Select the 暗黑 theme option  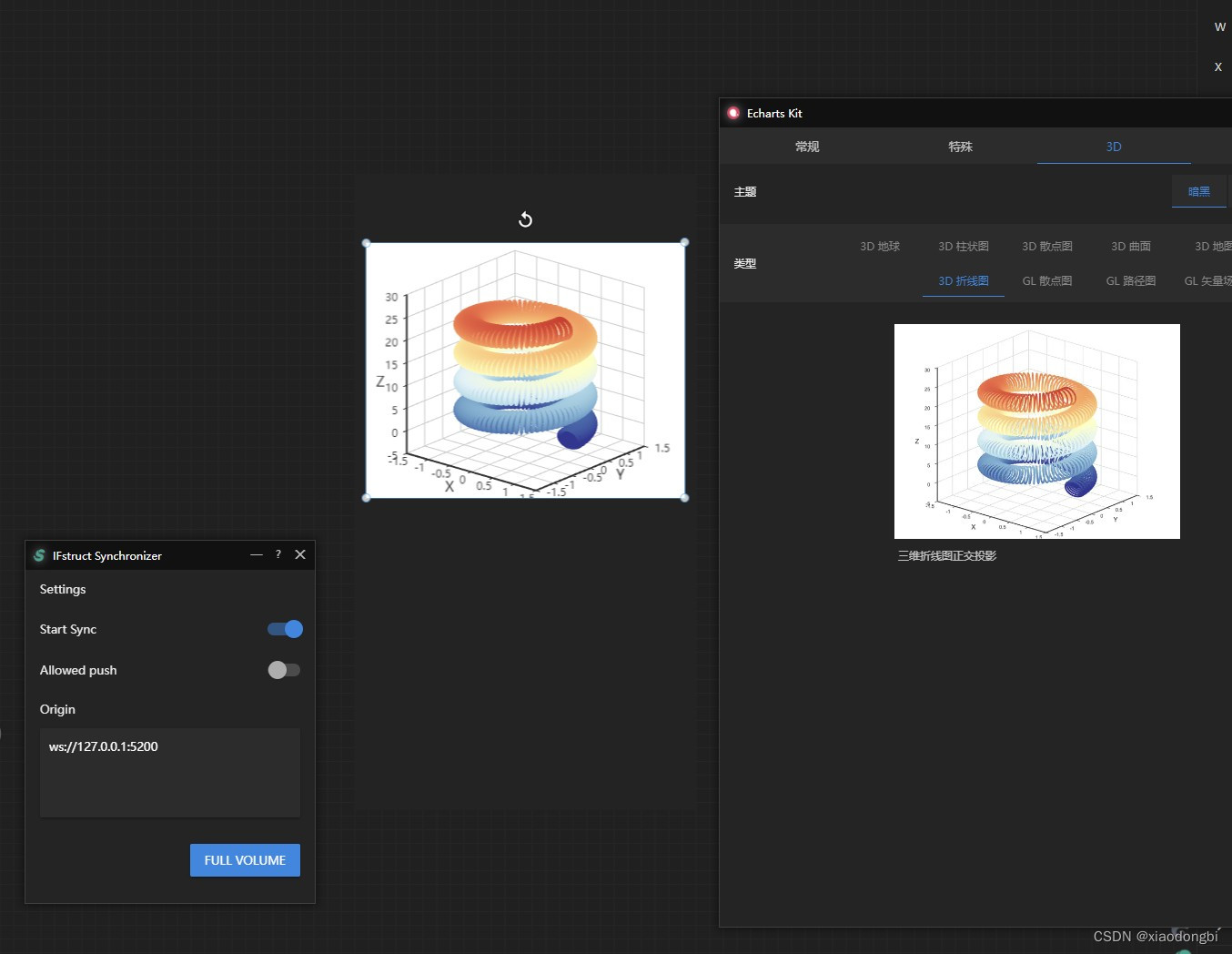1198,191
